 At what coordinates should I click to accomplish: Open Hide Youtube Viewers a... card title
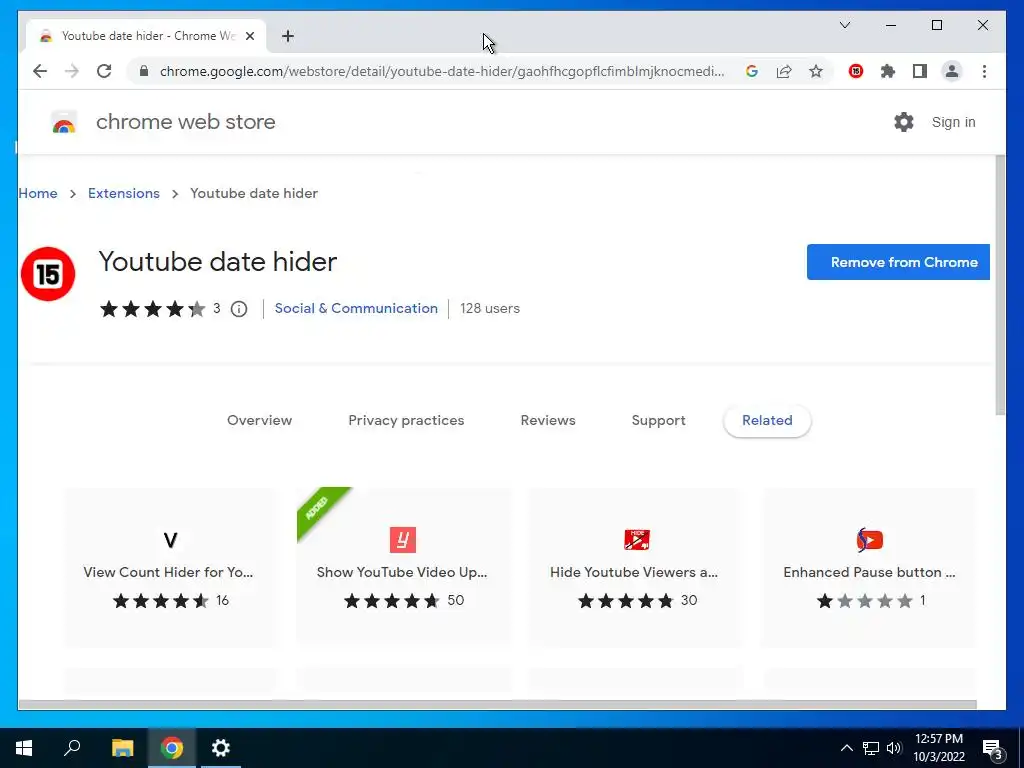point(633,572)
